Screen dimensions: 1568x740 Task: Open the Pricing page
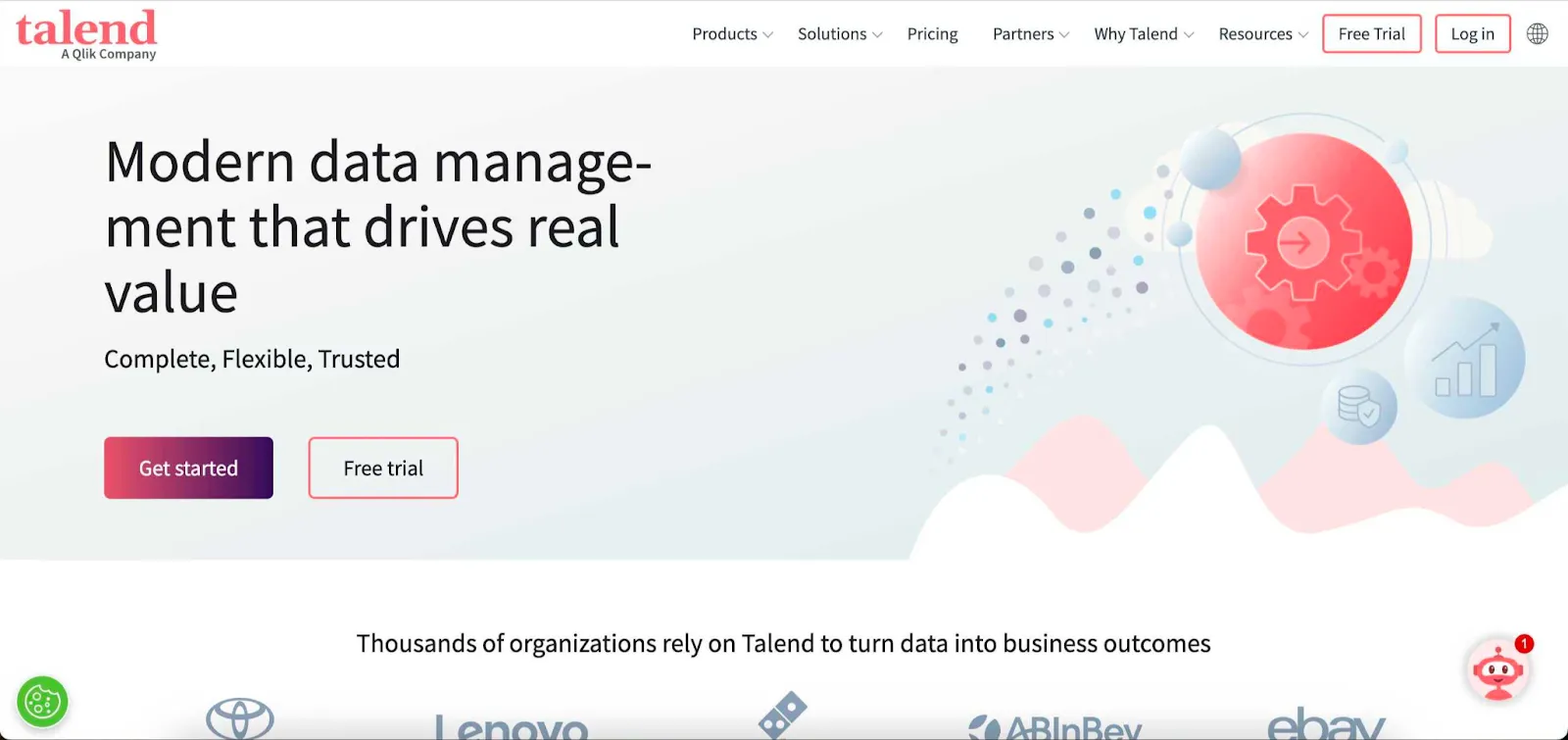point(932,34)
